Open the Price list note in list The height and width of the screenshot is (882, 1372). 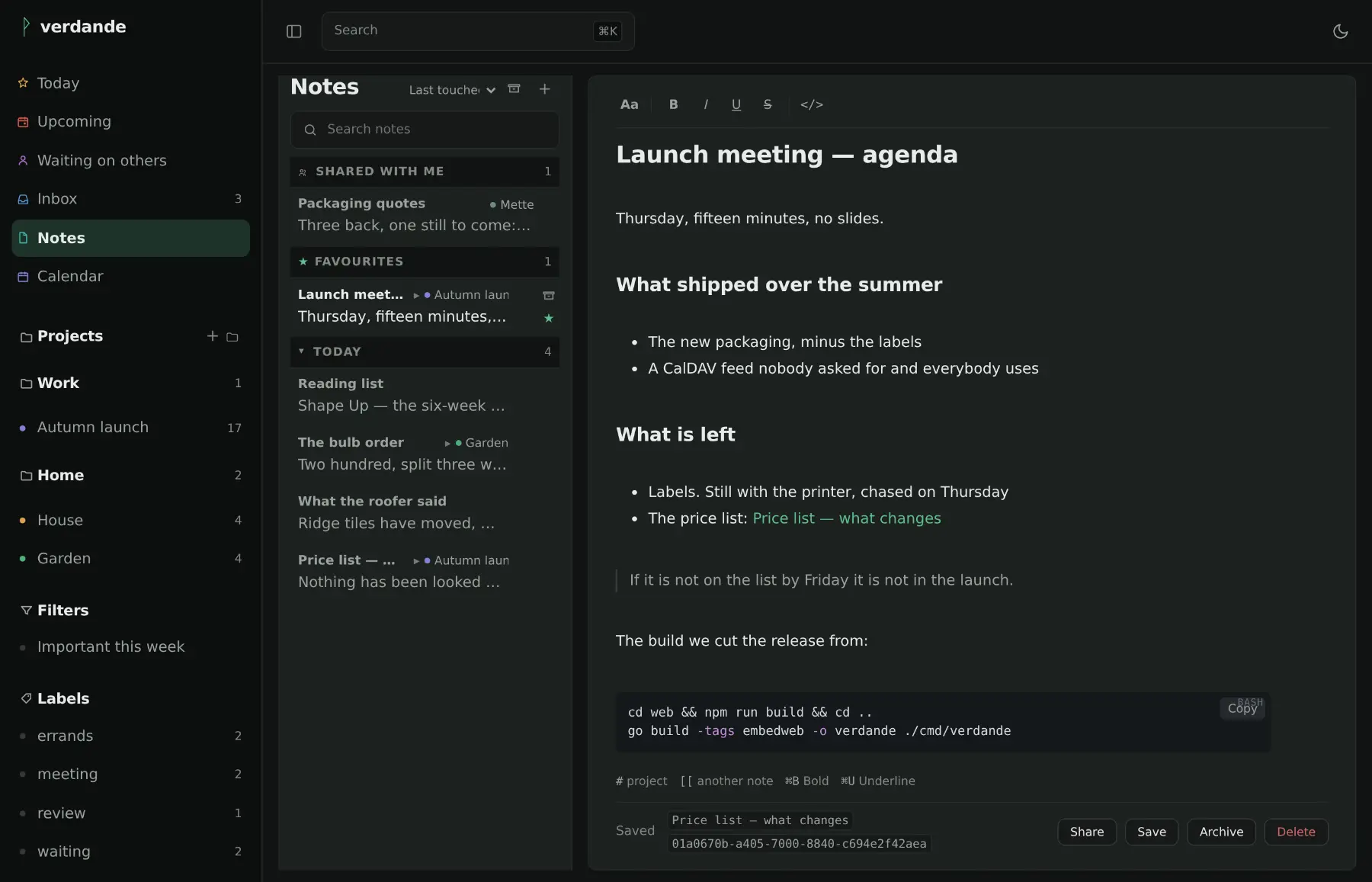pos(425,571)
